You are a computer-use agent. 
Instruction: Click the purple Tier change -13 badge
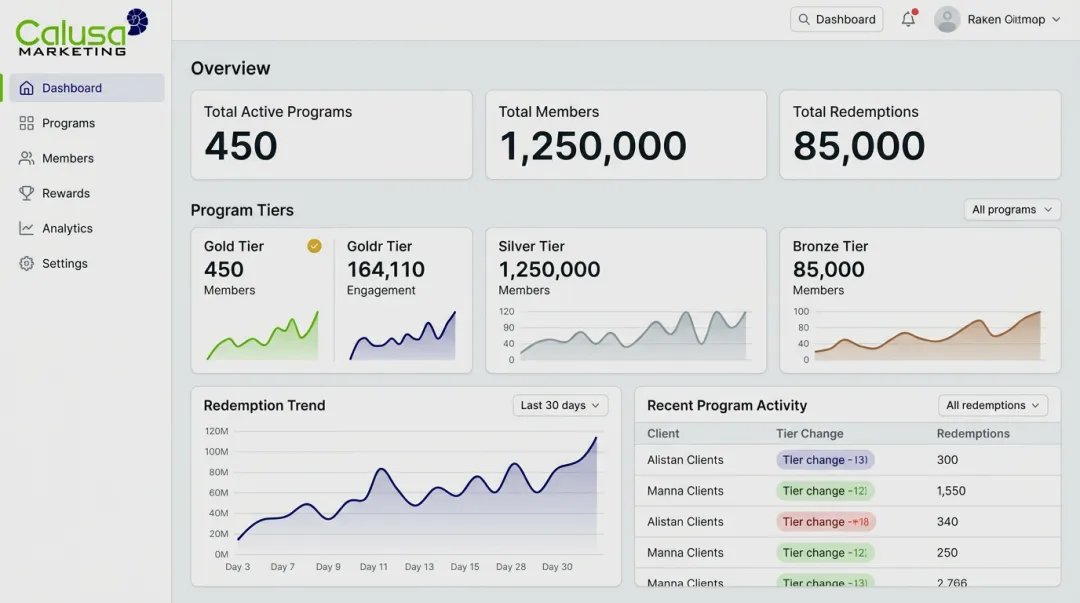(825, 460)
